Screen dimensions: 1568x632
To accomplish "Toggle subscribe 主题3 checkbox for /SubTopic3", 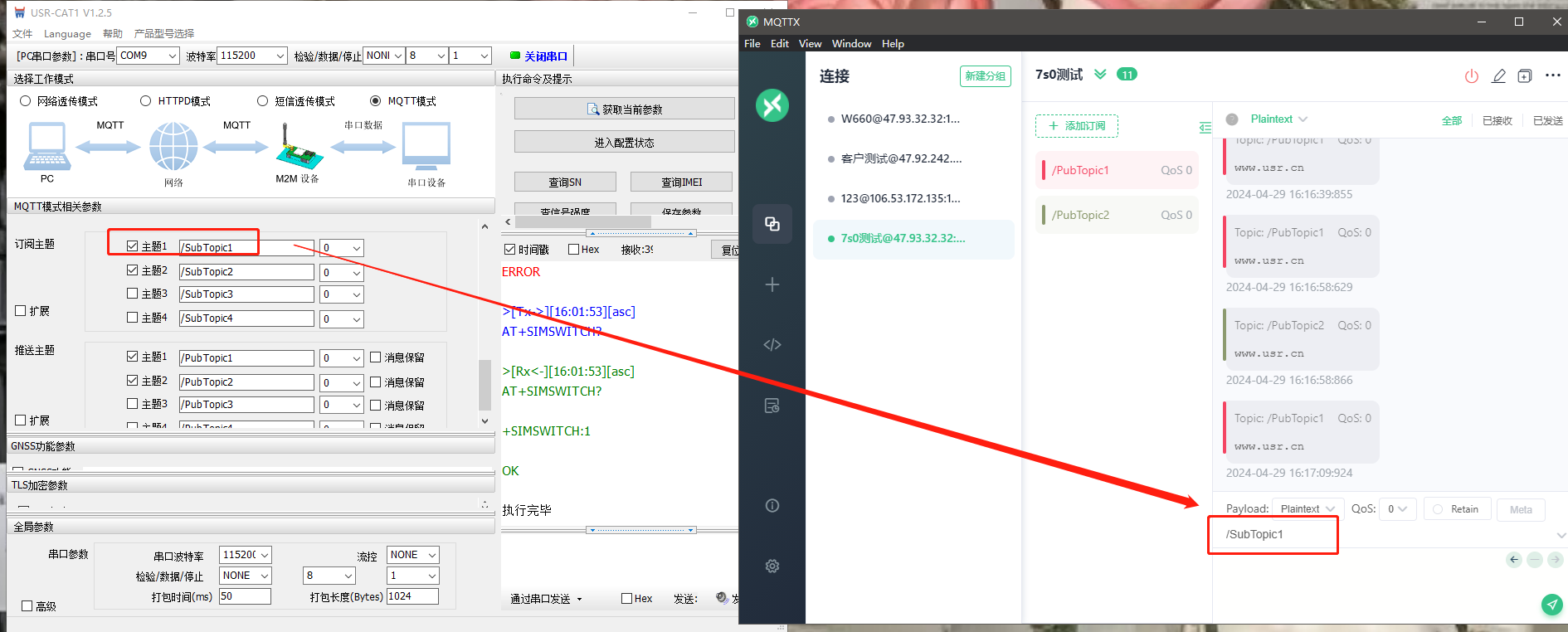I will [x=132, y=294].
